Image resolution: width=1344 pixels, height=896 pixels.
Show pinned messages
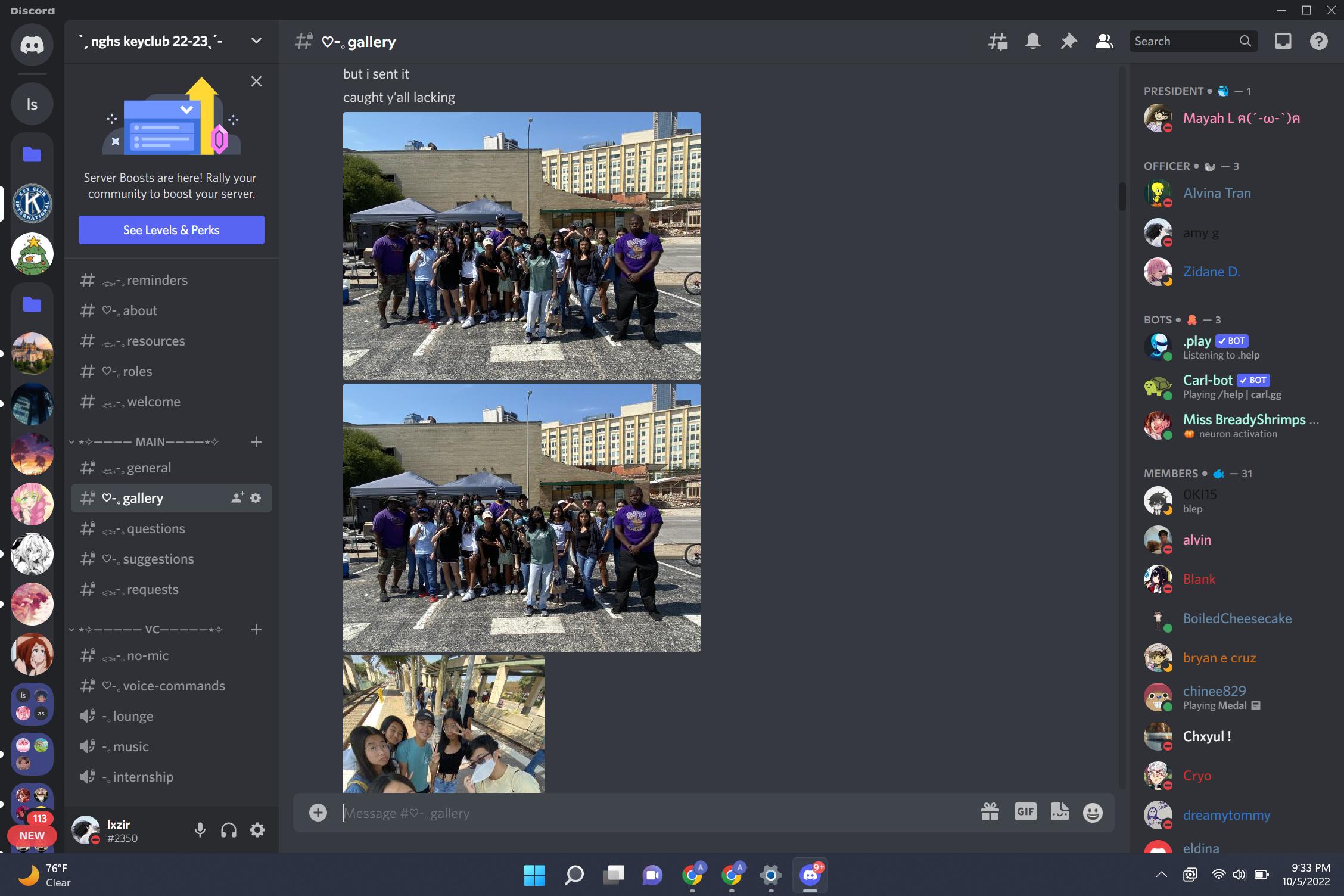(1068, 41)
